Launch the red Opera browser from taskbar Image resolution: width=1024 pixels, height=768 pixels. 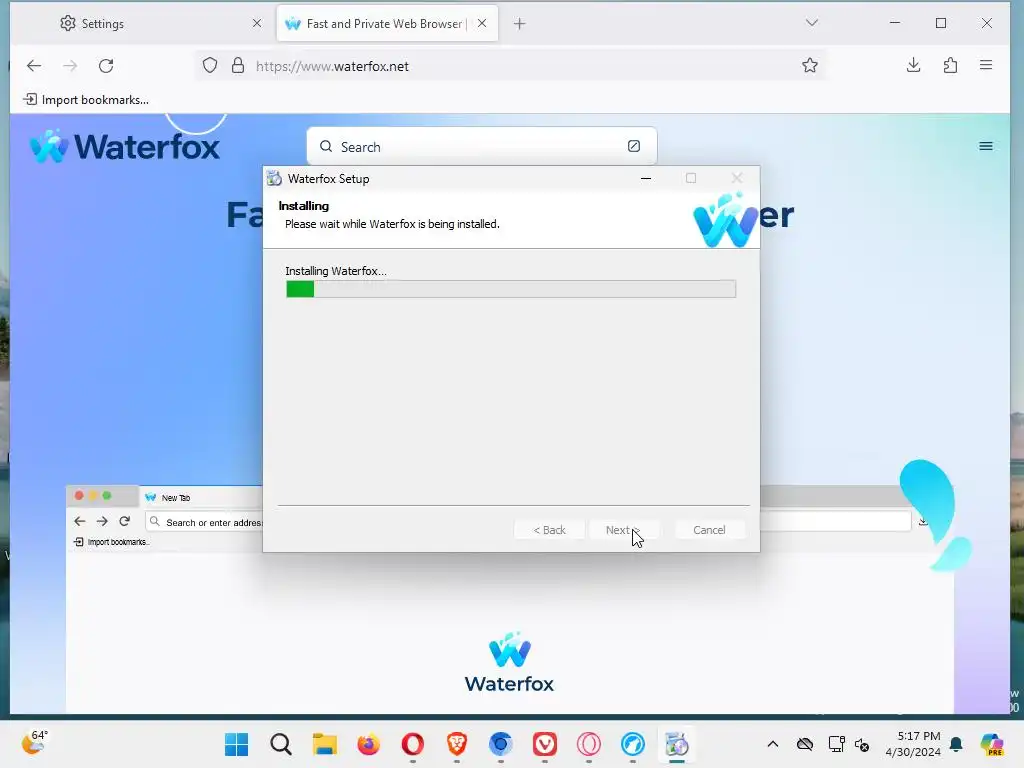coord(413,744)
